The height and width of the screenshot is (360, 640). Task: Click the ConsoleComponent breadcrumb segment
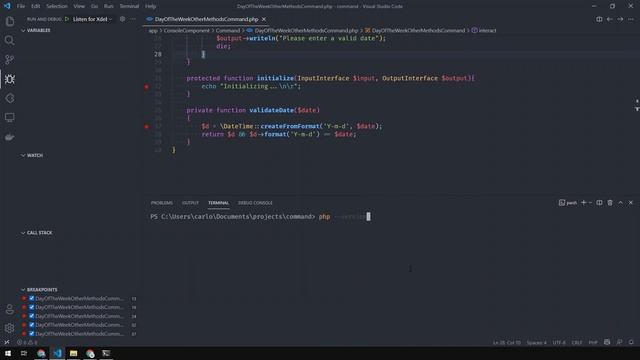[187, 31]
